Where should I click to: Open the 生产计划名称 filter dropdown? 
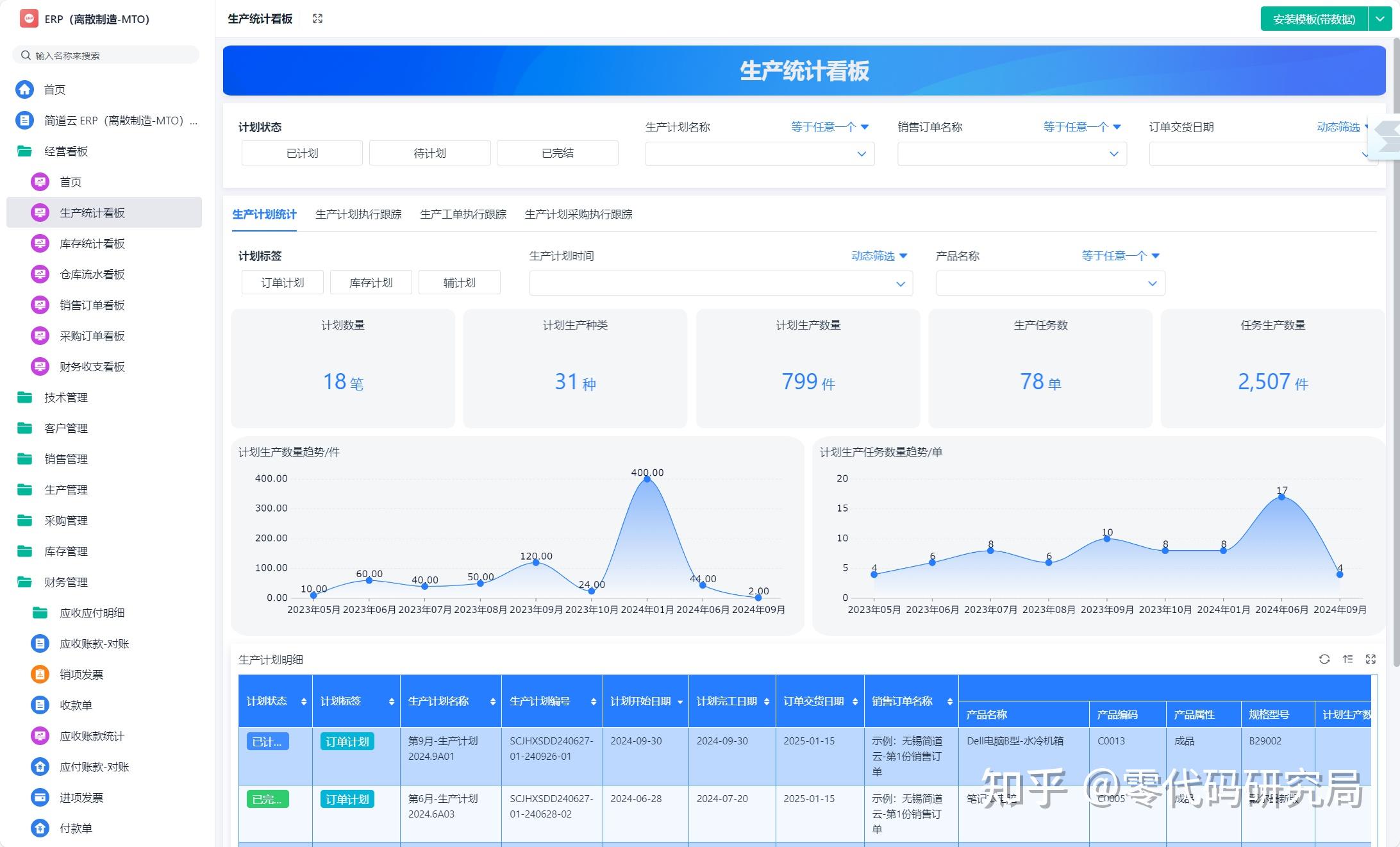(759, 153)
